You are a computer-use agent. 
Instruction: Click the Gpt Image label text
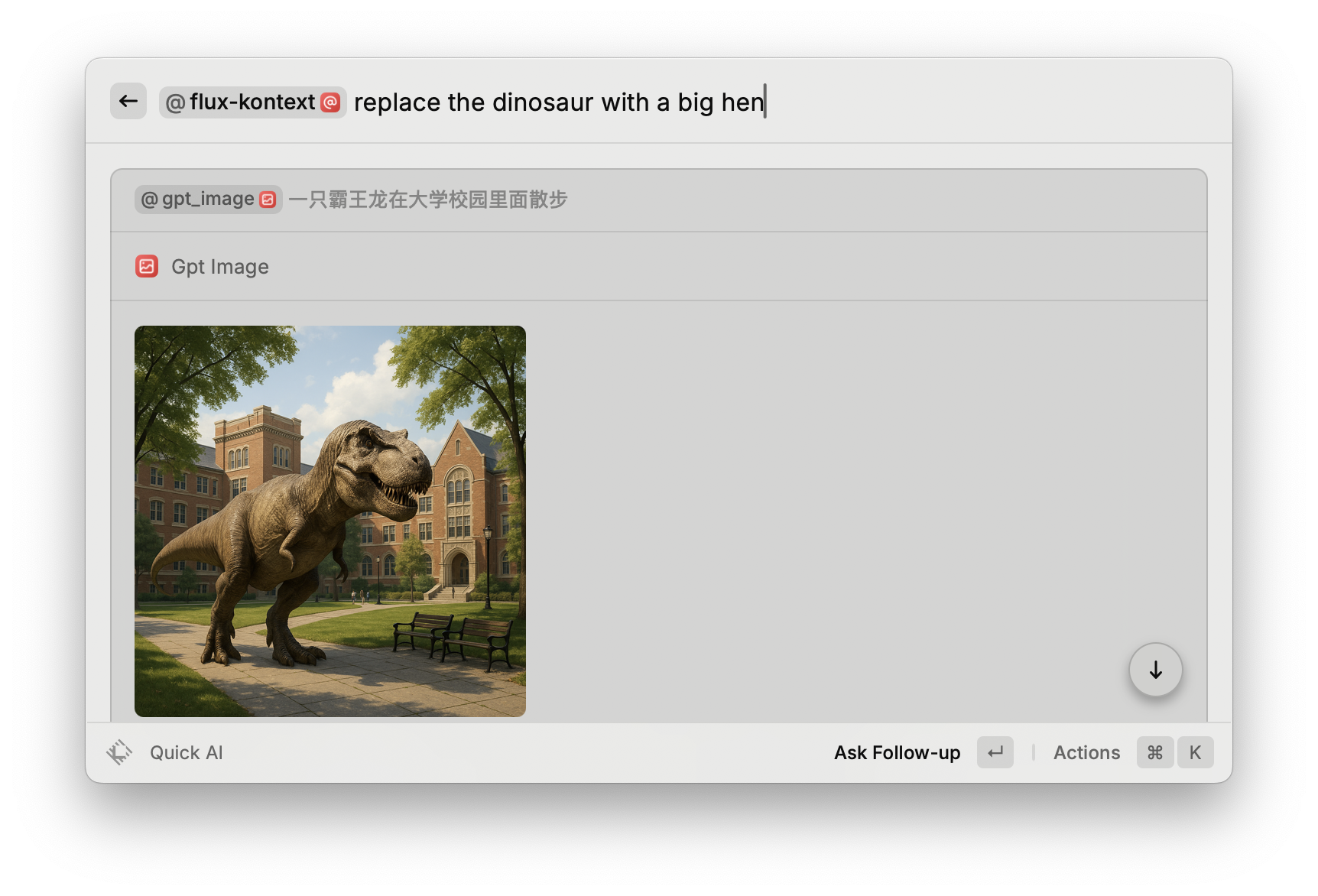tap(220, 267)
